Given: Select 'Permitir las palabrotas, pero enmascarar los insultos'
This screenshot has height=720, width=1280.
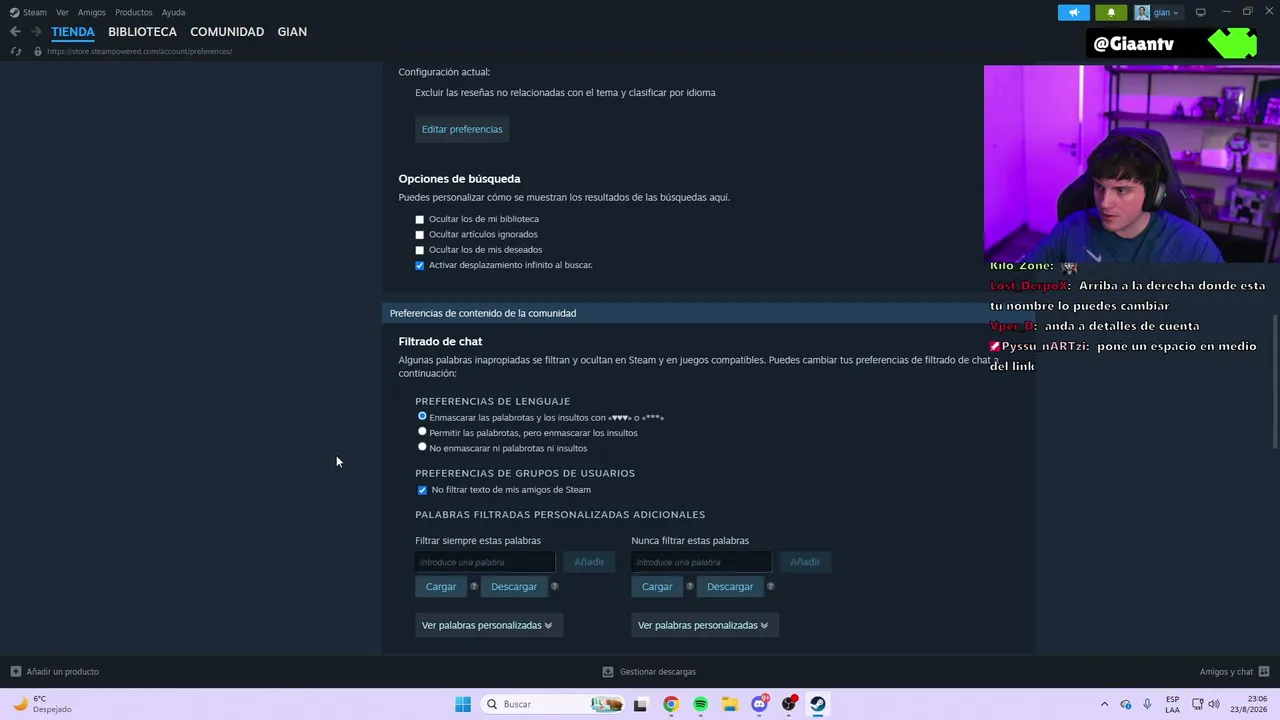Looking at the screenshot, I should click(422, 432).
